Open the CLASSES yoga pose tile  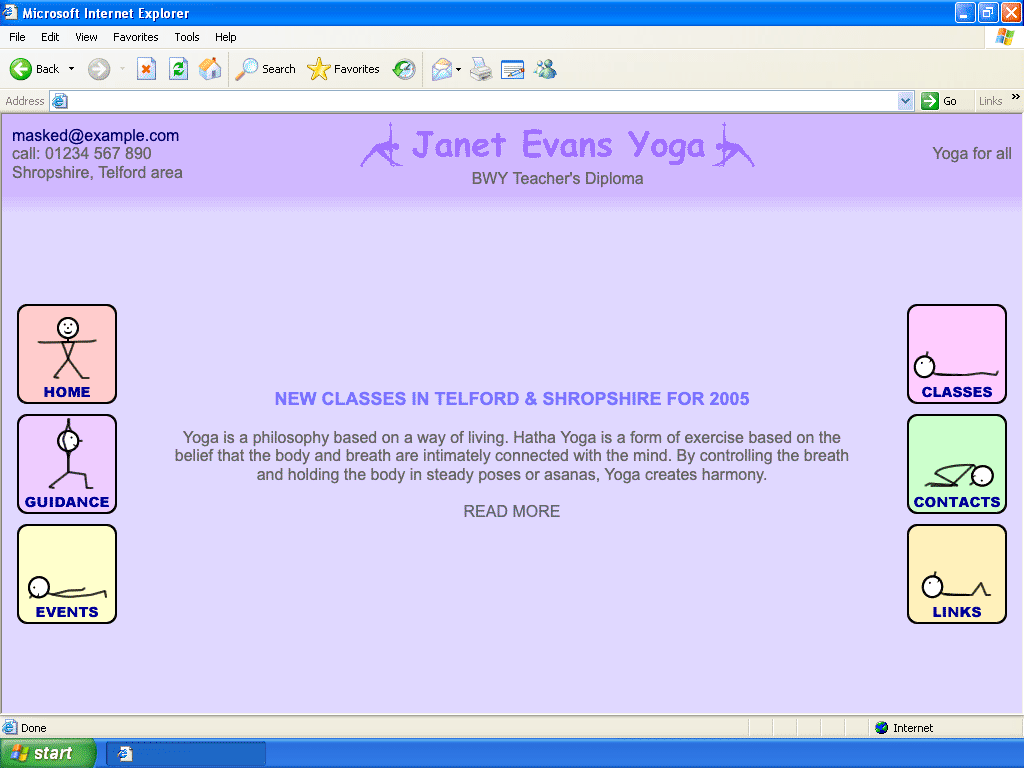(x=957, y=354)
